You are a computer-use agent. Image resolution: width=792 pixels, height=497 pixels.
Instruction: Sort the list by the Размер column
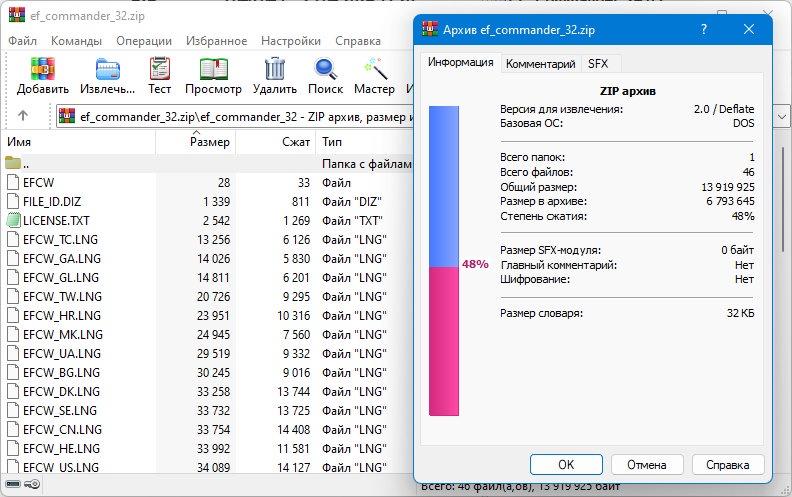point(196,142)
